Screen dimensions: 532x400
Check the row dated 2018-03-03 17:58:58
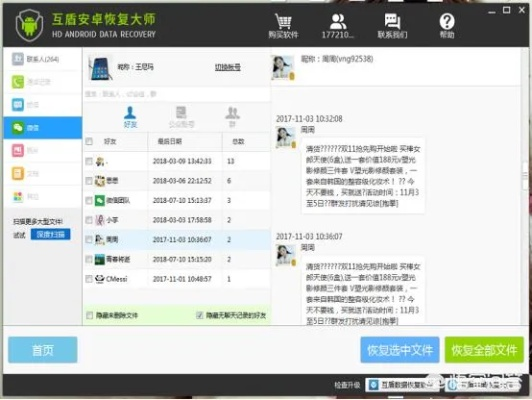point(89,220)
